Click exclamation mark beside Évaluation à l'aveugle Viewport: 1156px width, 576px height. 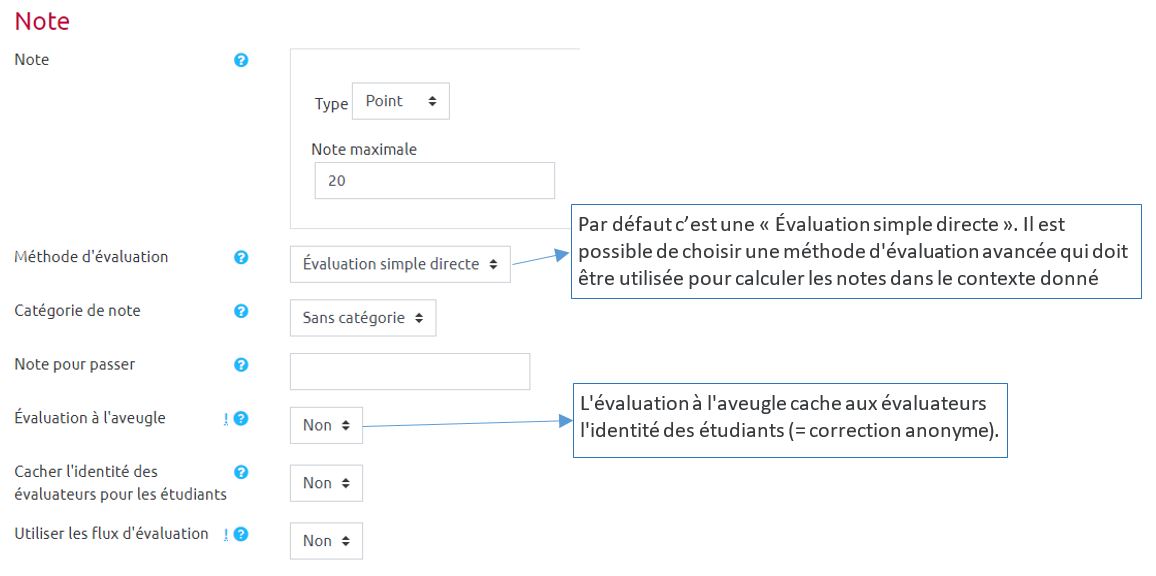click(227, 419)
